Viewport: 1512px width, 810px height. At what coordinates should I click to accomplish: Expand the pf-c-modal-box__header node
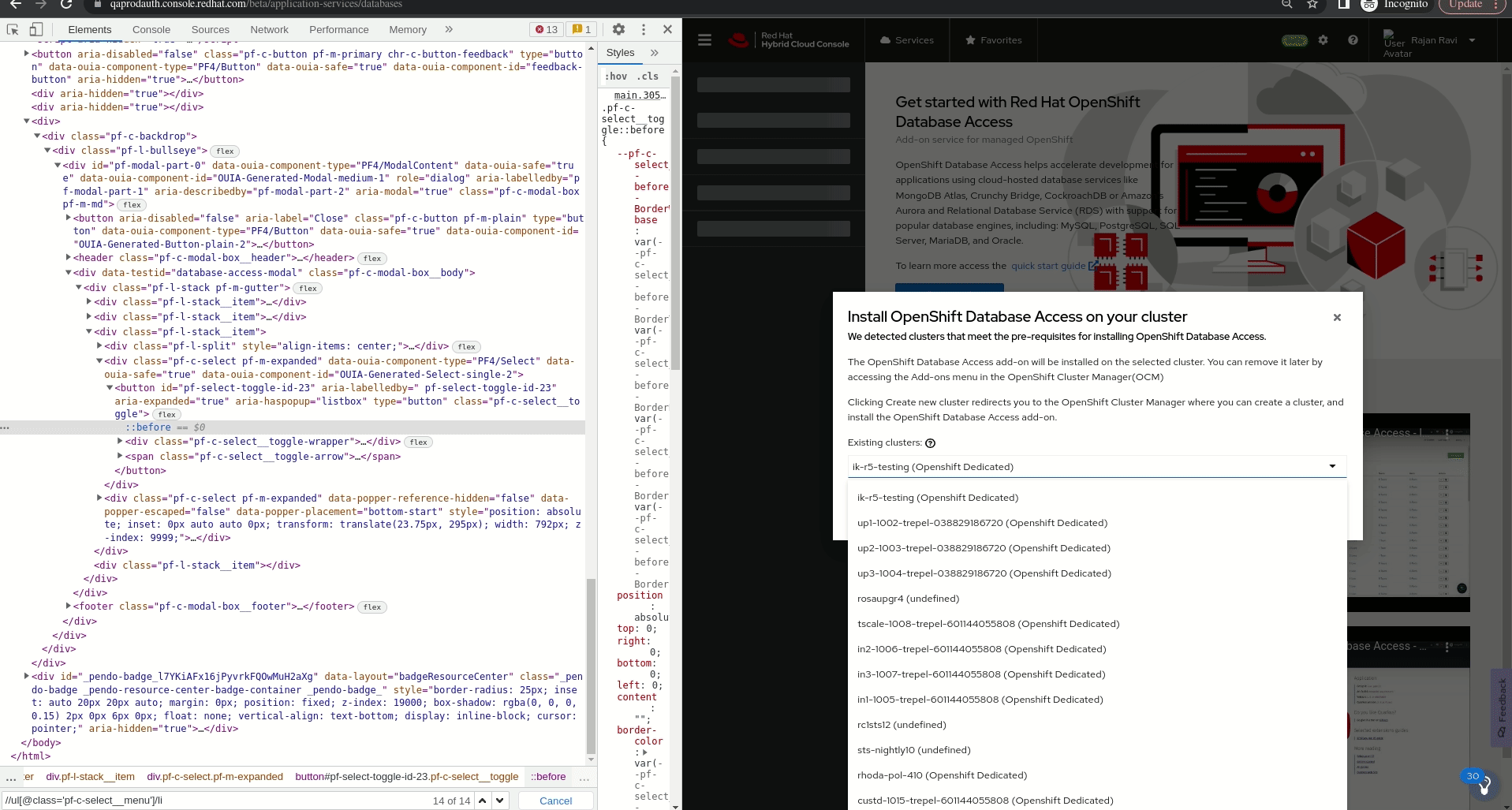coord(68,257)
